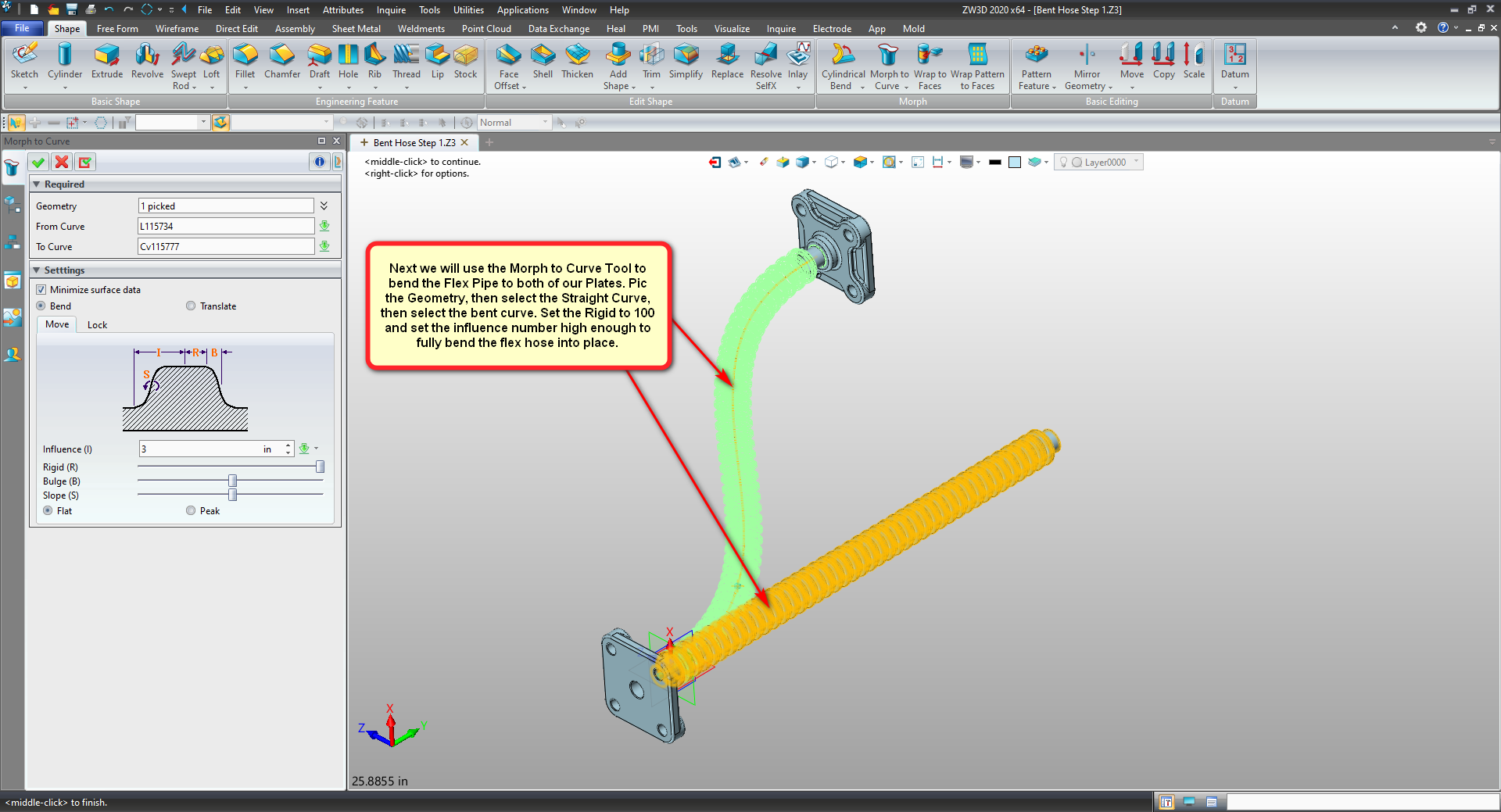Image resolution: width=1501 pixels, height=812 pixels.
Task: Choose the Fillet tool
Action: point(245,61)
